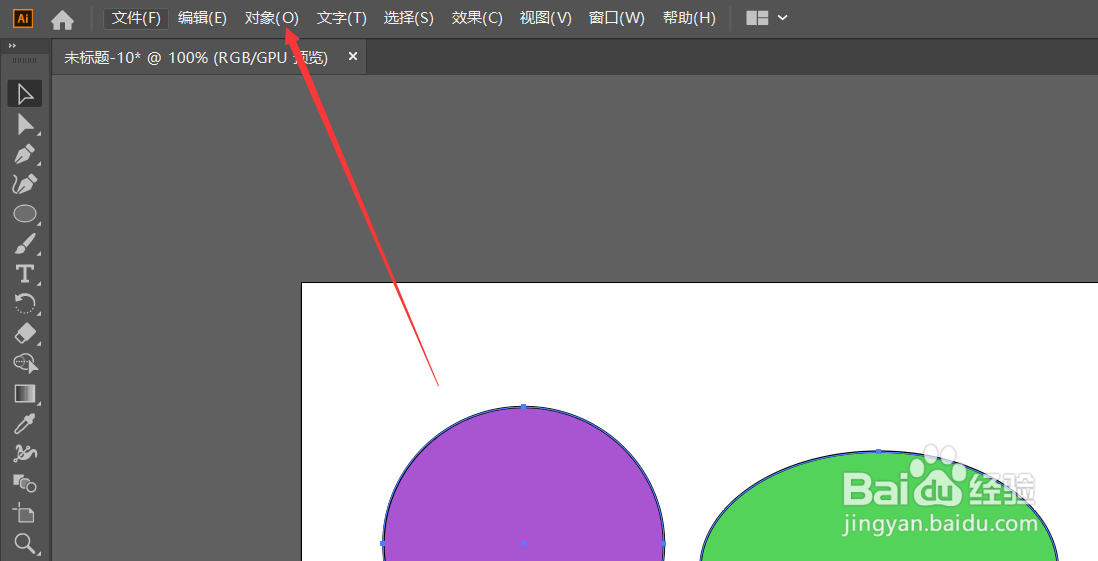This screenshot has height=561, width=1098.
Task: Select the Warp tool
Action: [25, 453]
